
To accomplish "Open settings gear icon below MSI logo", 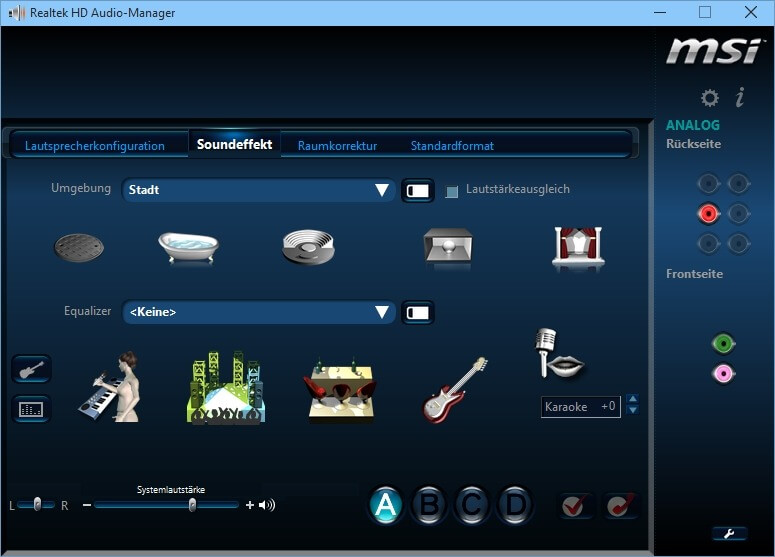I will pos(710,97).
